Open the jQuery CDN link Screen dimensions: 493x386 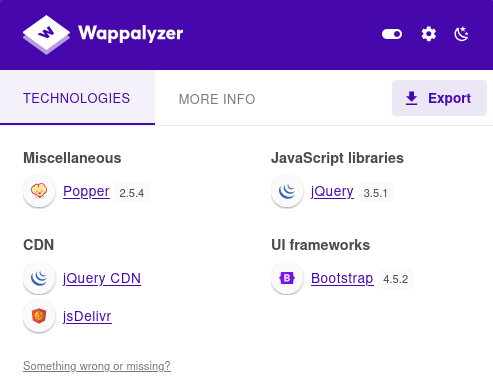(x=102, y=278)
